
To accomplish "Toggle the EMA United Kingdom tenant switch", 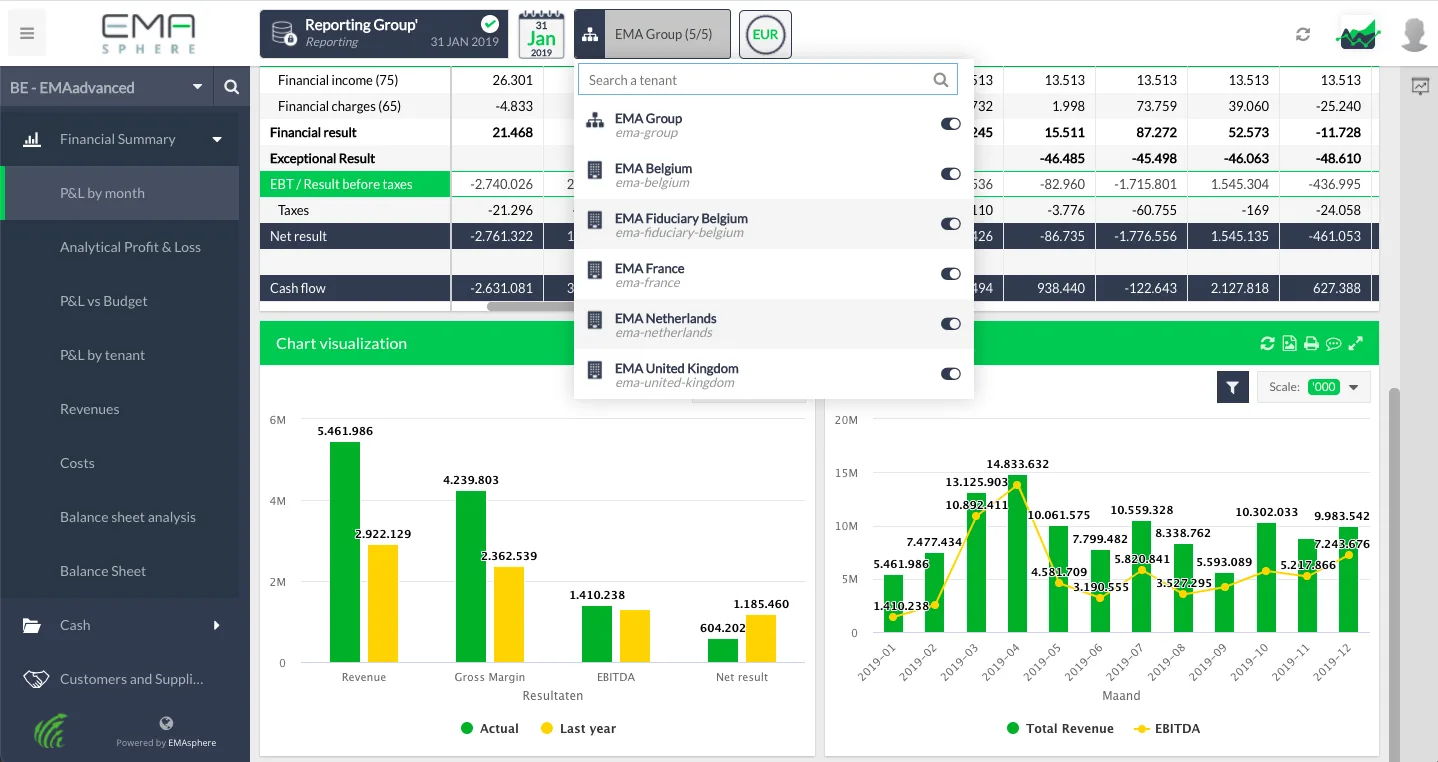I will [x=950, y=374].
